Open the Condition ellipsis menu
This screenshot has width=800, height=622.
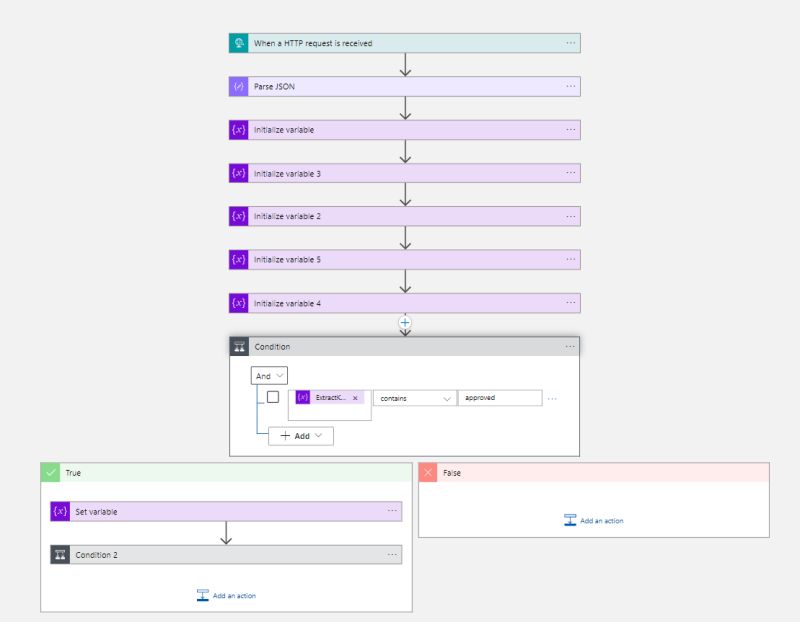570,346
